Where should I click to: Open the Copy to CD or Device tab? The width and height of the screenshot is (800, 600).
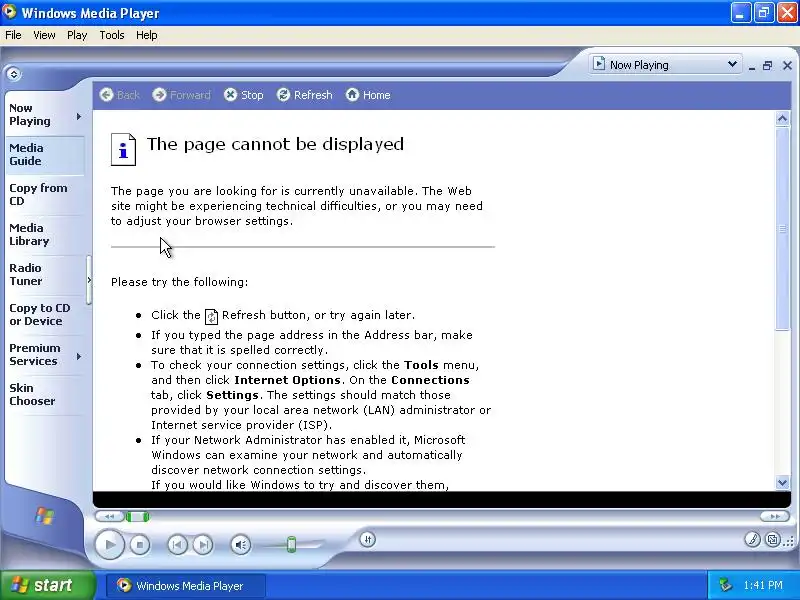[45, 315]
